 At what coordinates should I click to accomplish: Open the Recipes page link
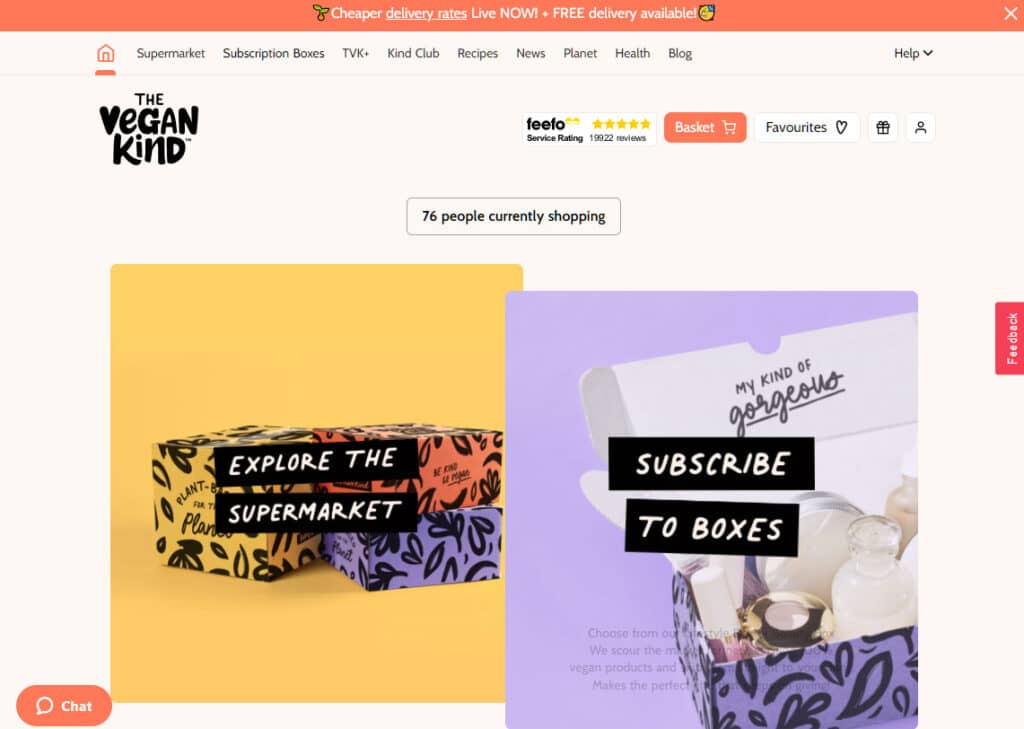coord(477,54)
